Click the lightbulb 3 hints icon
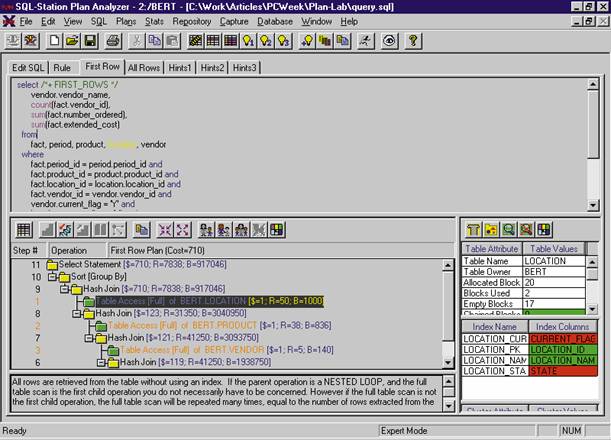This screenshot has height=440, width=611. tap(284, 41)
